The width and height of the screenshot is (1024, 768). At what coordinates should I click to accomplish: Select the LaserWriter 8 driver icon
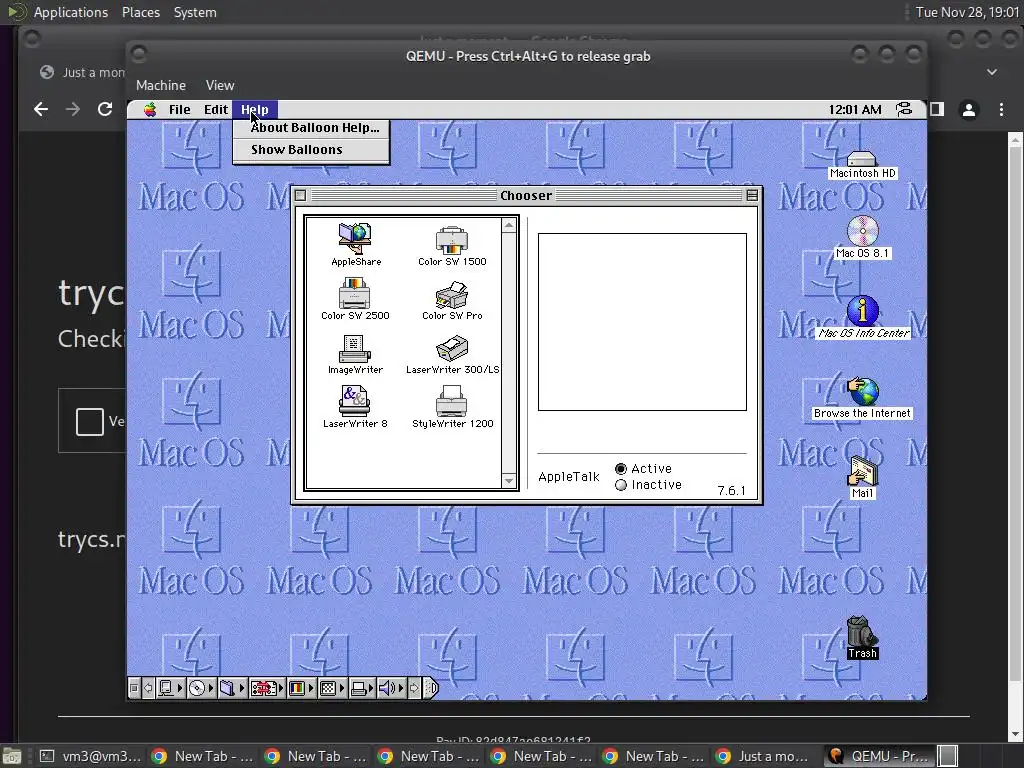coord(355,407)
